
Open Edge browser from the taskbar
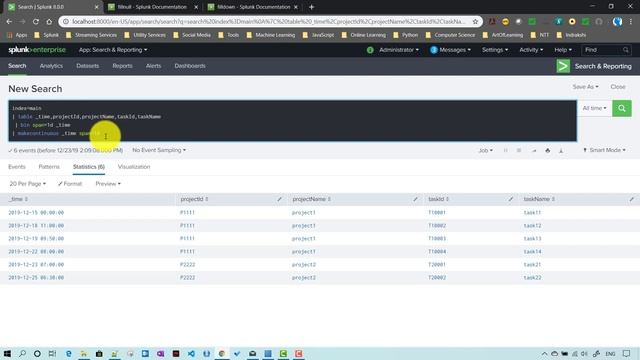click(68, 353)
